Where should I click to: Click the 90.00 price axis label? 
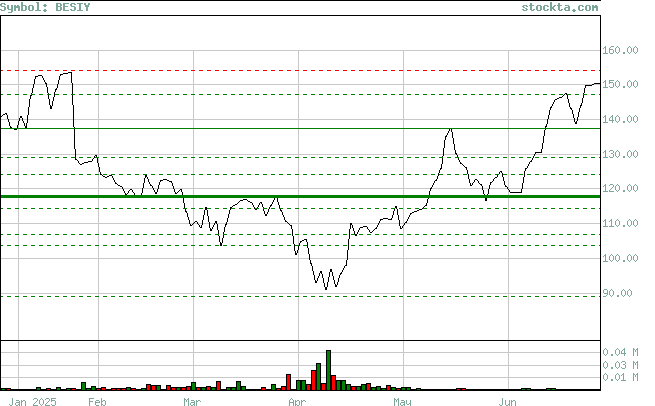tap(617, 293)
